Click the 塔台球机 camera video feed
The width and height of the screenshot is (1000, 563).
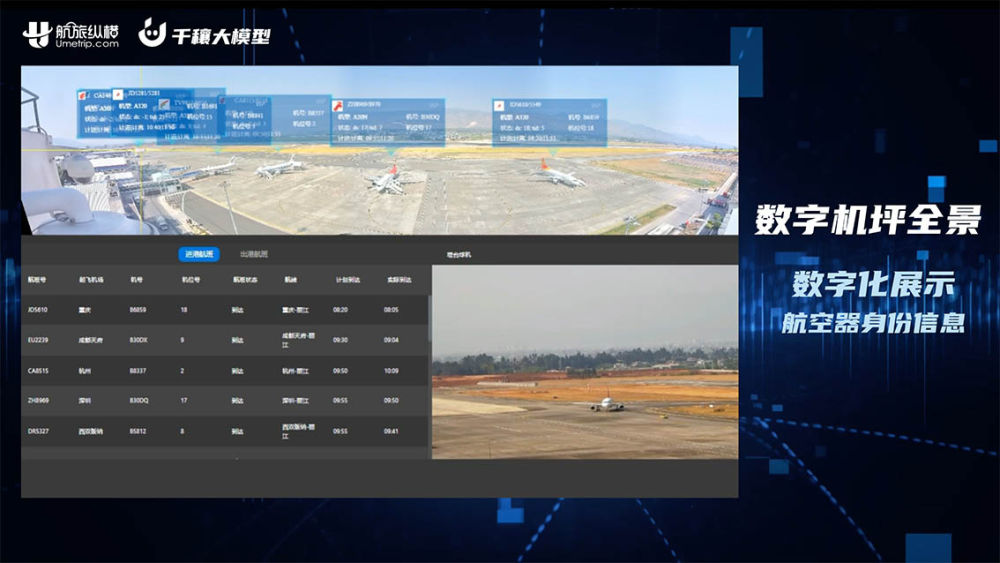(585, 362)
